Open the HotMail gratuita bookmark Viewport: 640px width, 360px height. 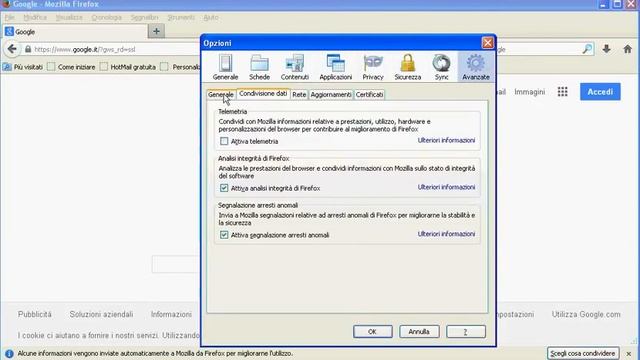(128, 67)
